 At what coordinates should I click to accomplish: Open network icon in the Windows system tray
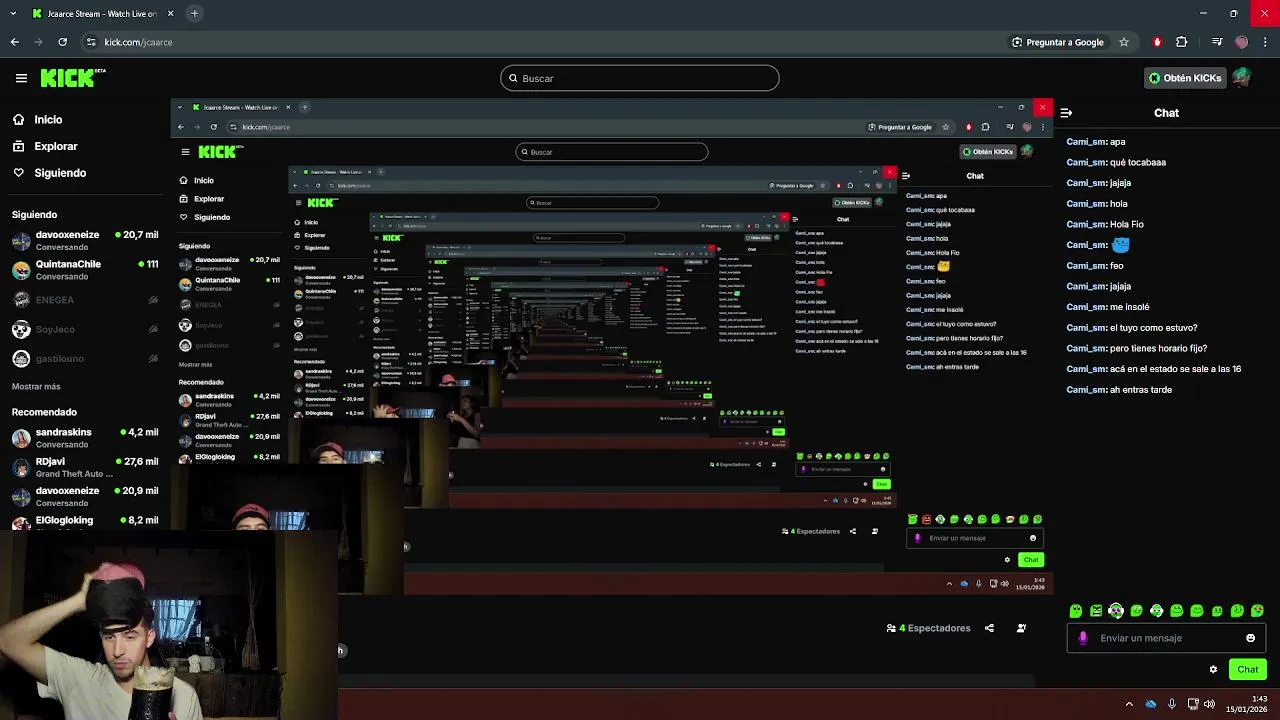(x=1192, y=704)
